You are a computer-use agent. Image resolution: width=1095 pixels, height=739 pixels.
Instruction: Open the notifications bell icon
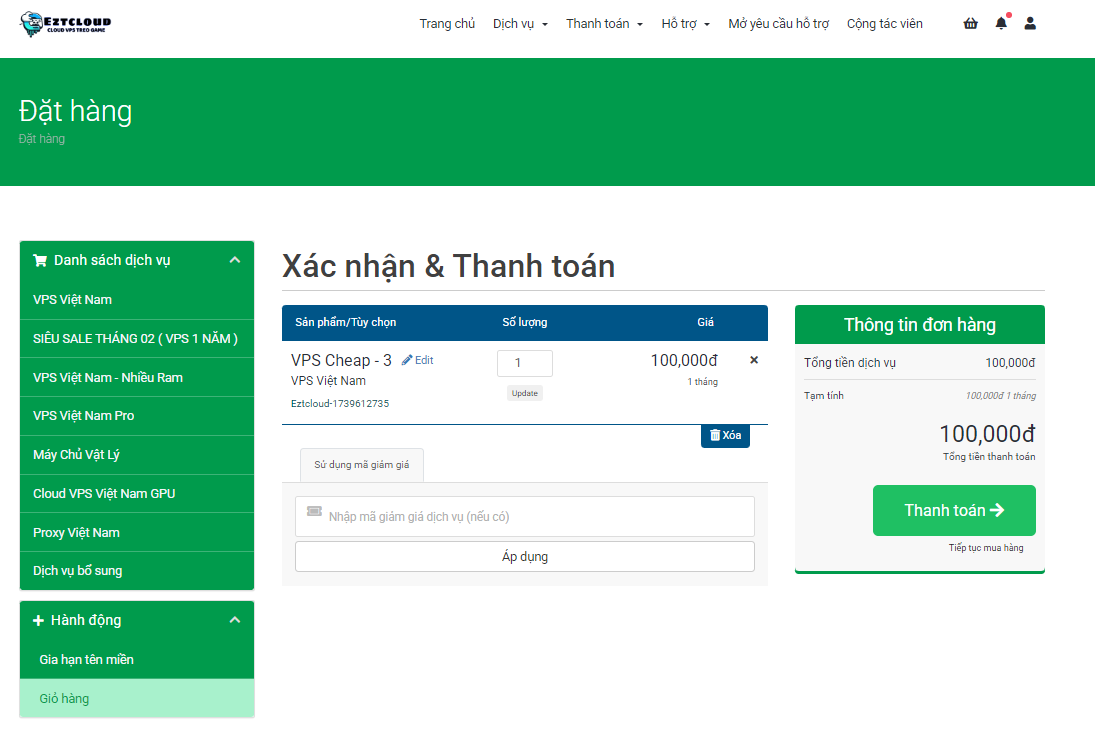point(1001,23)
